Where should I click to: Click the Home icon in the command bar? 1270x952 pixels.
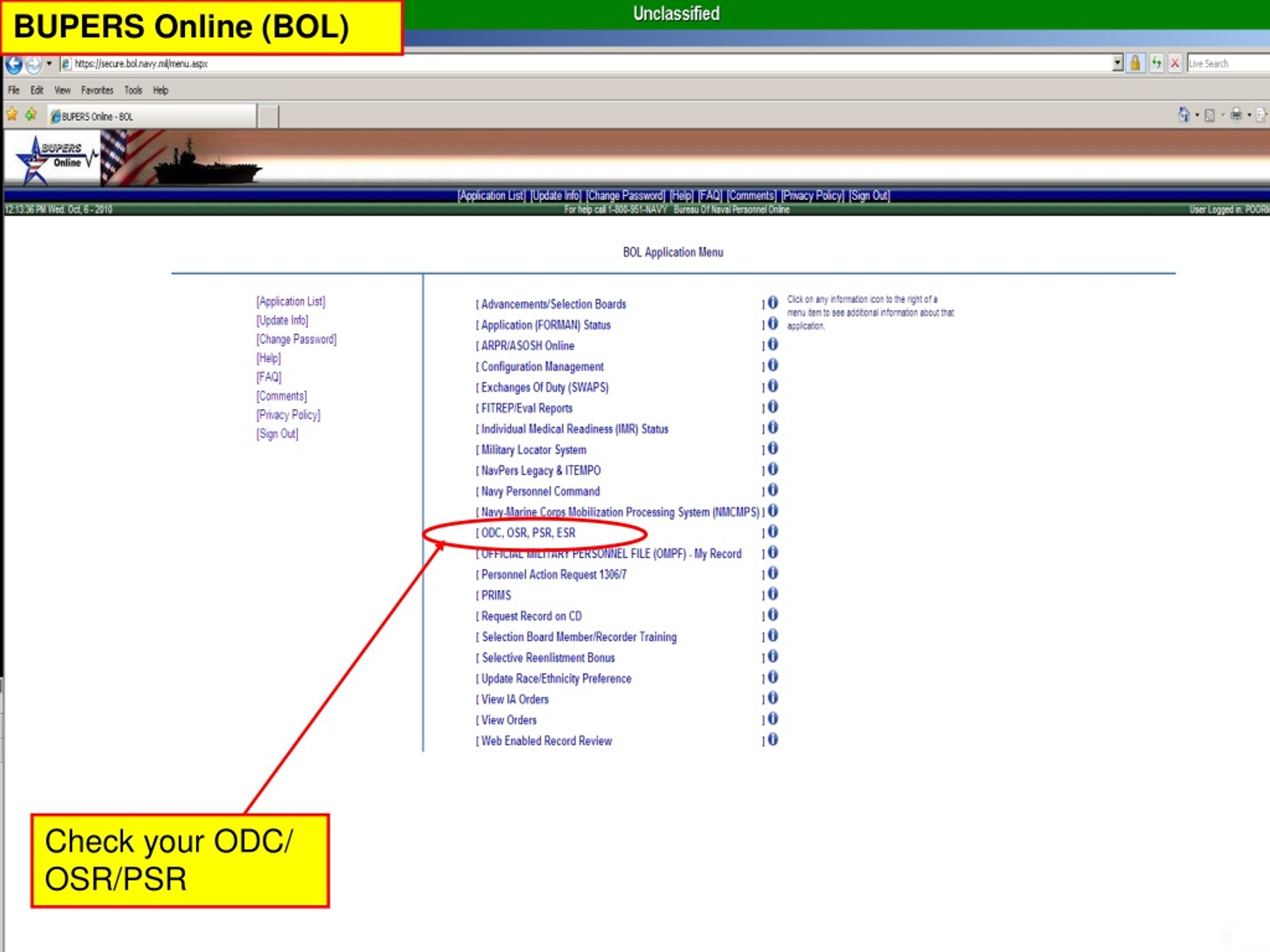pyautogui.click(x=1184, y=115)
